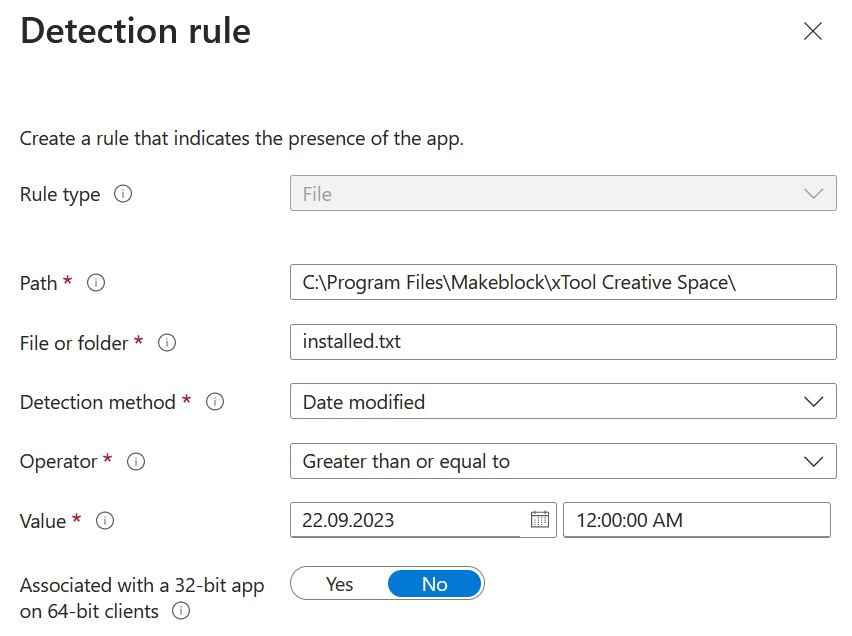Expand the Detection method dropdown
Image resolution: width=852 pixels, height=636 pixels.
click(x=562, y=402)
